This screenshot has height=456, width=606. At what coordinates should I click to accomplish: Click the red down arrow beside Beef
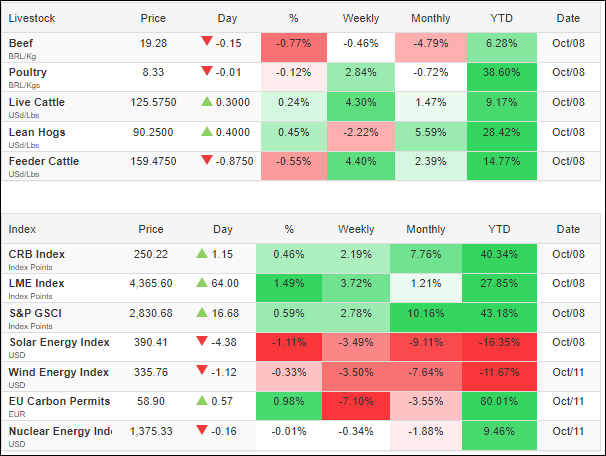point(207,42)
